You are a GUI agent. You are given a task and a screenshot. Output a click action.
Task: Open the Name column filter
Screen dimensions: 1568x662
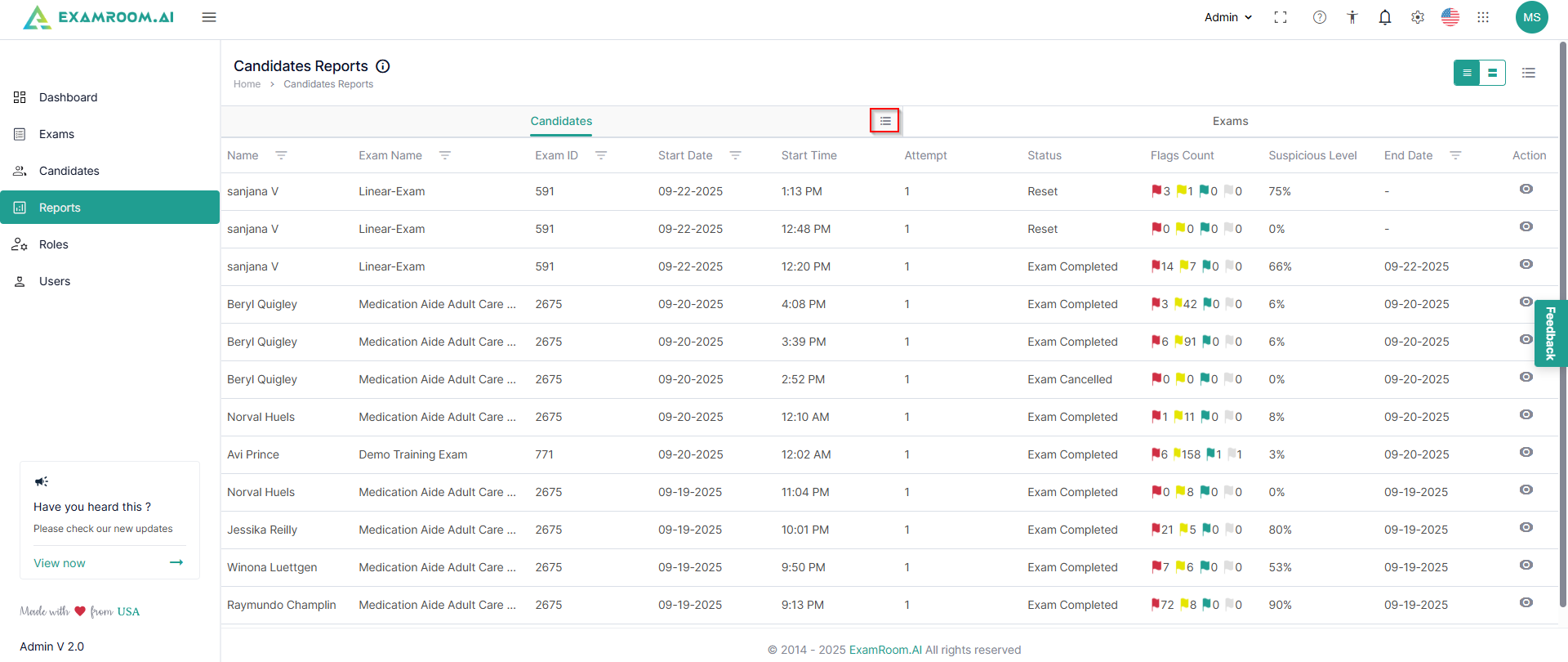click(281, 155)
